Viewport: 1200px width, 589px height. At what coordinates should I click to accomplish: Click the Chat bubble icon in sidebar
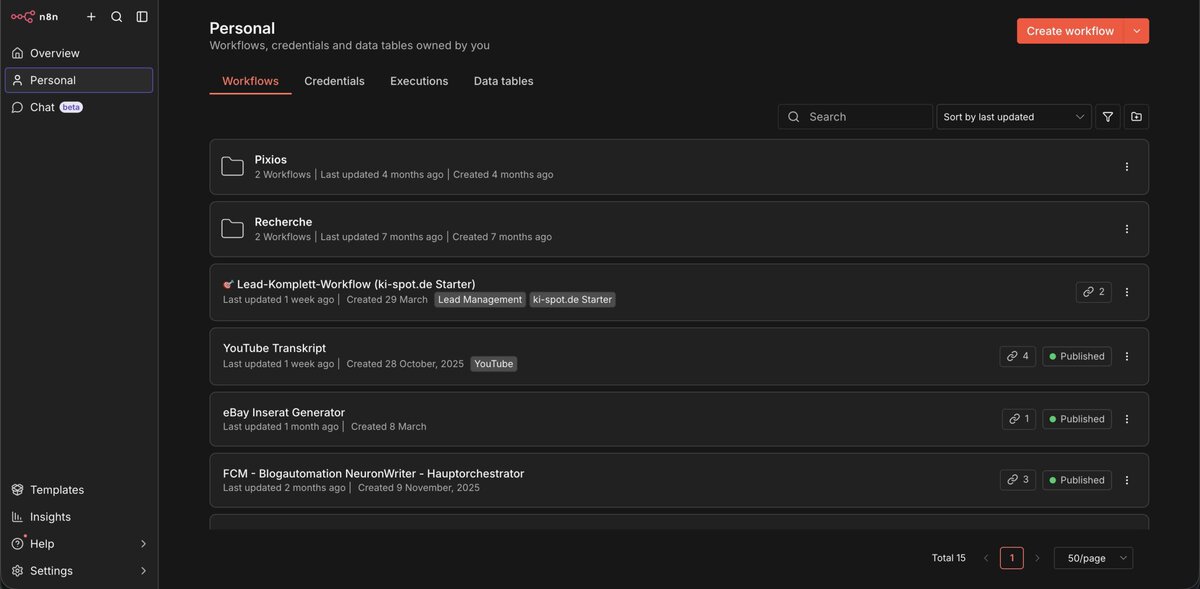pyautogui.click(x=17, y=107)
